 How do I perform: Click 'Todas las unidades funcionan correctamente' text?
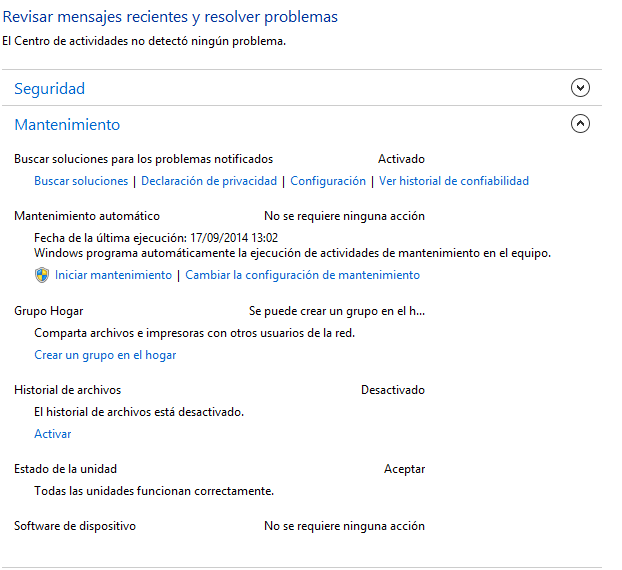[x=154, y=491]
